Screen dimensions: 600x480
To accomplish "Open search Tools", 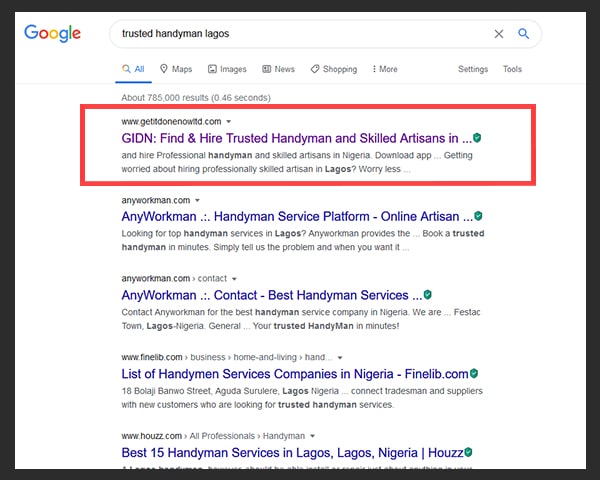I will [512, 69].
